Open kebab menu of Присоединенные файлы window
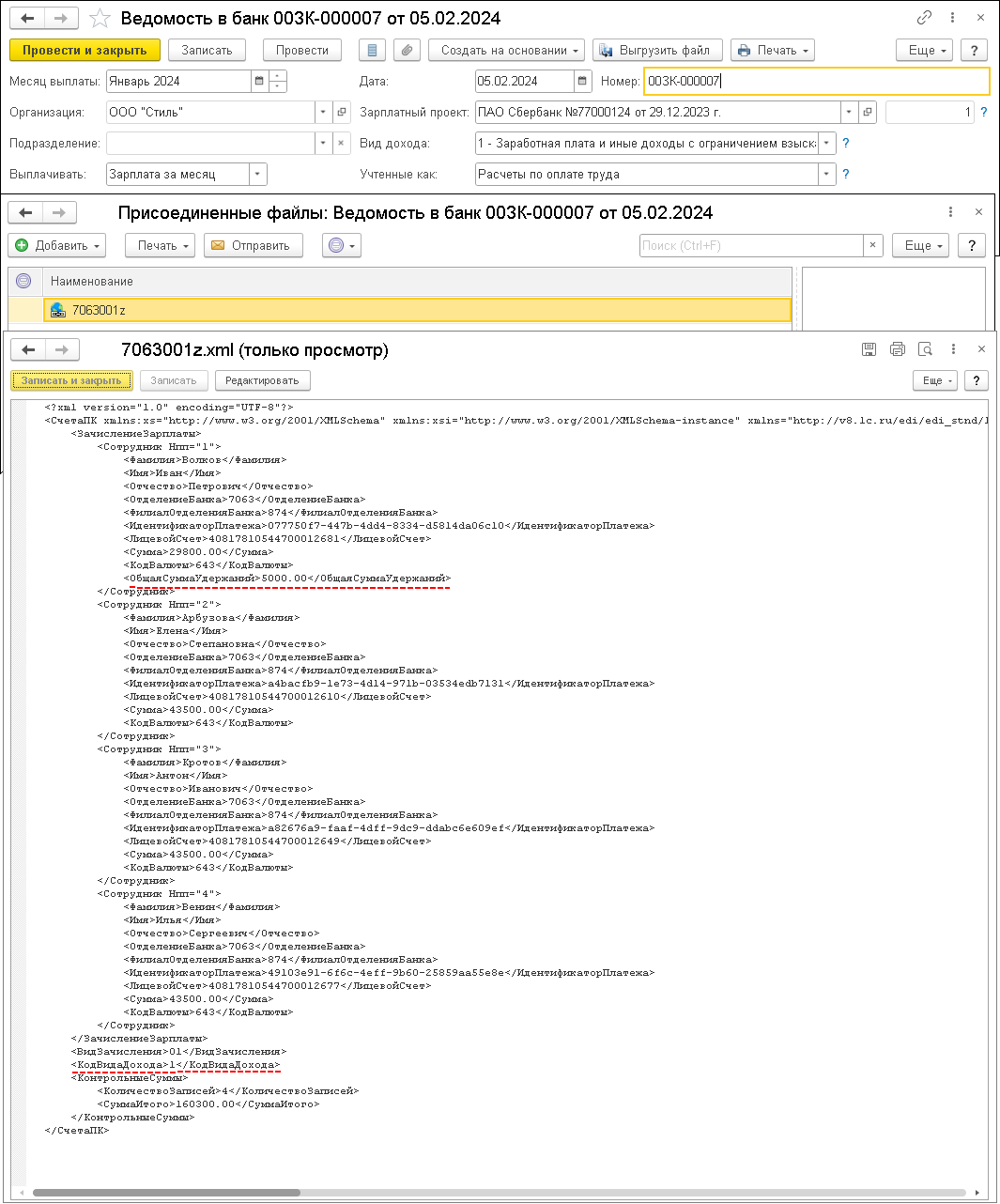 [950, 212]
